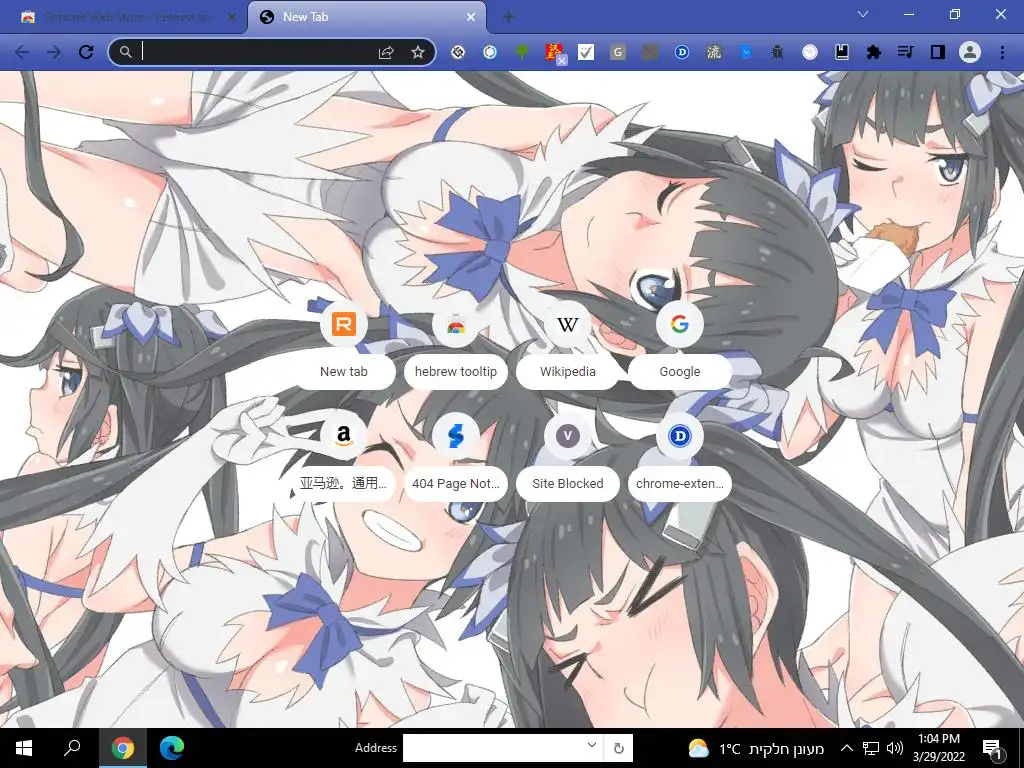Open the blue circled D extension icon
Image resolution: width=1024 pixels, height=768 pixels.
[682, 52]
